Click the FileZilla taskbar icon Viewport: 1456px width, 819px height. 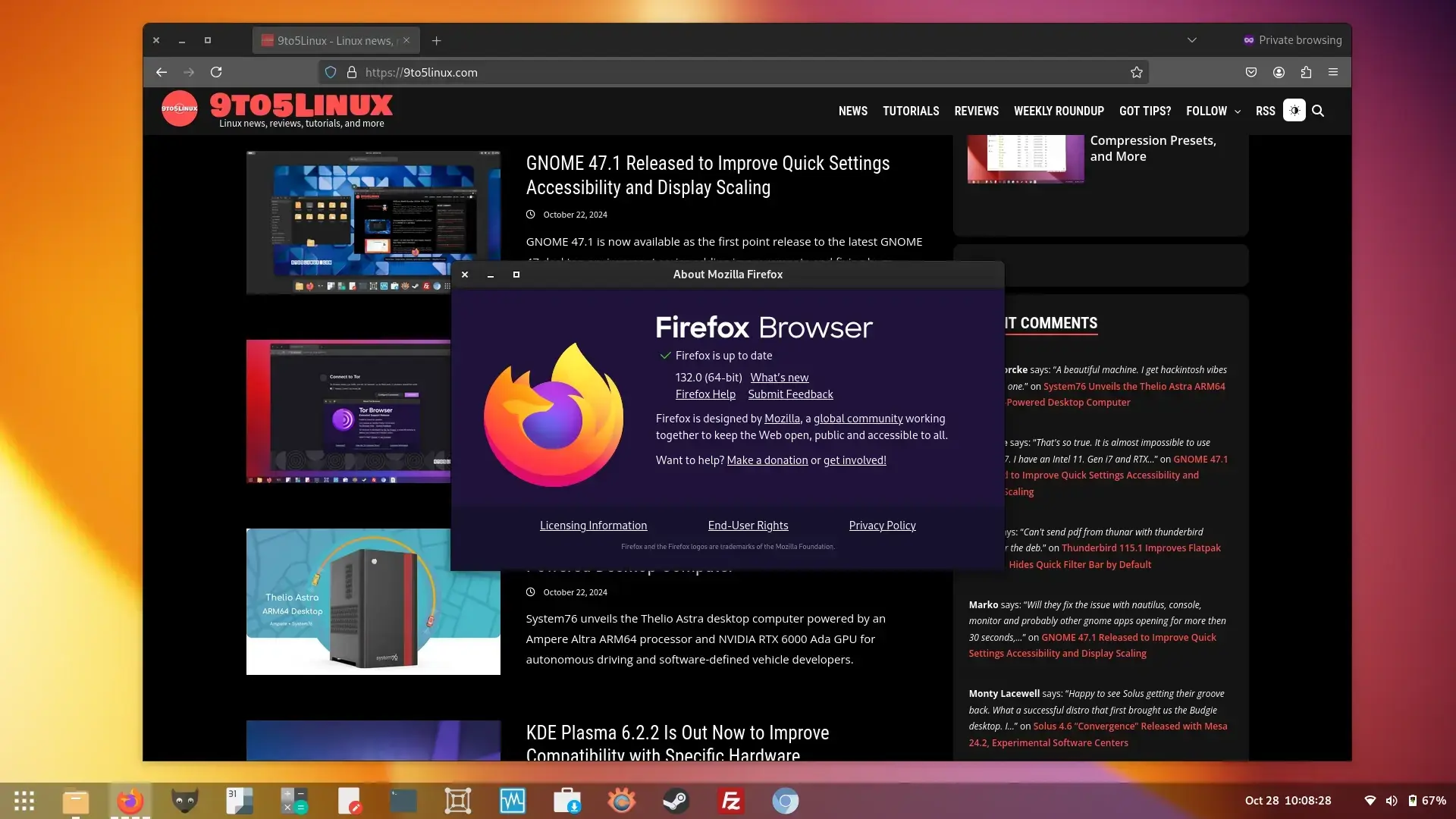(x=731, y=800)
